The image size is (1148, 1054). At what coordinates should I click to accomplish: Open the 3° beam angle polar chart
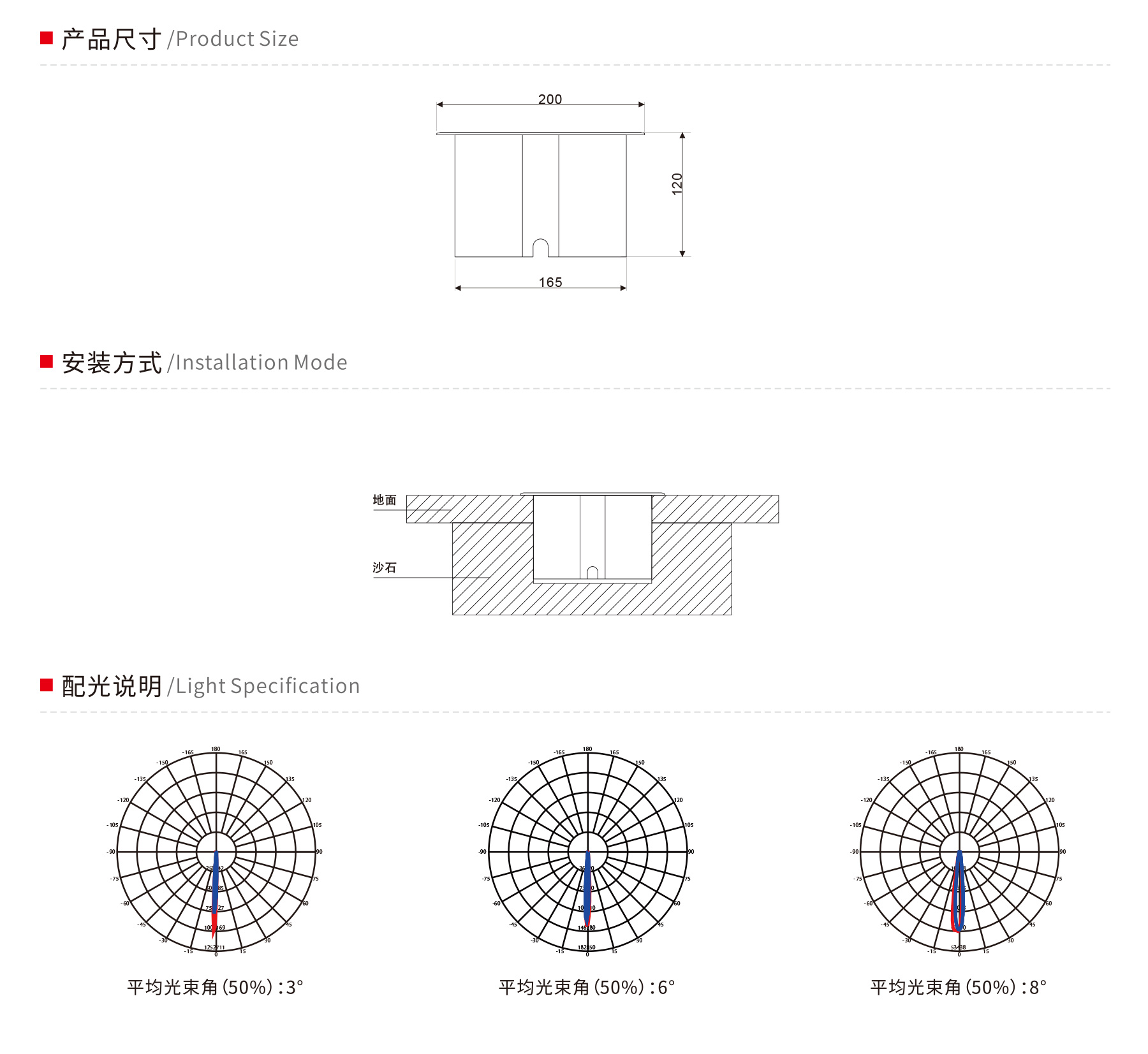tap(216, 852)
